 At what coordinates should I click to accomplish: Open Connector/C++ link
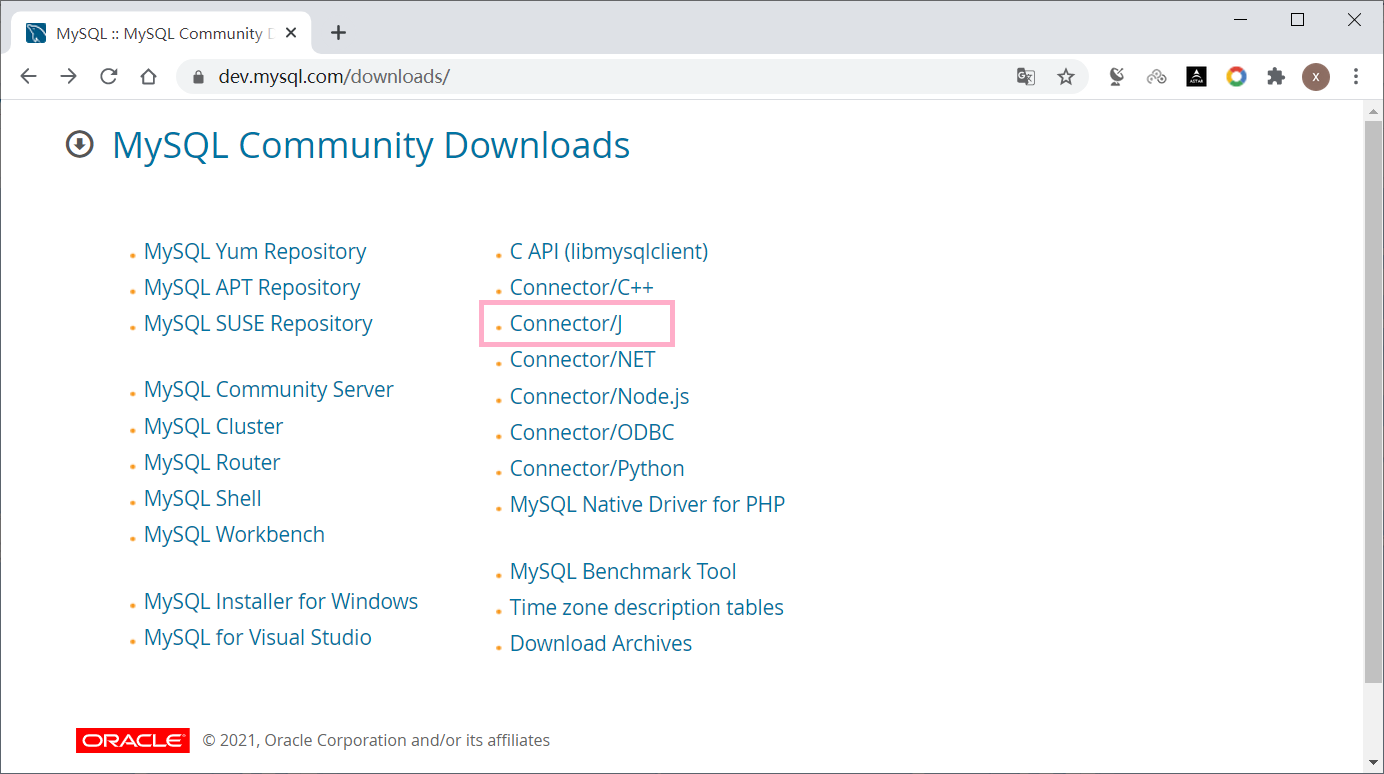click(582, 287)
